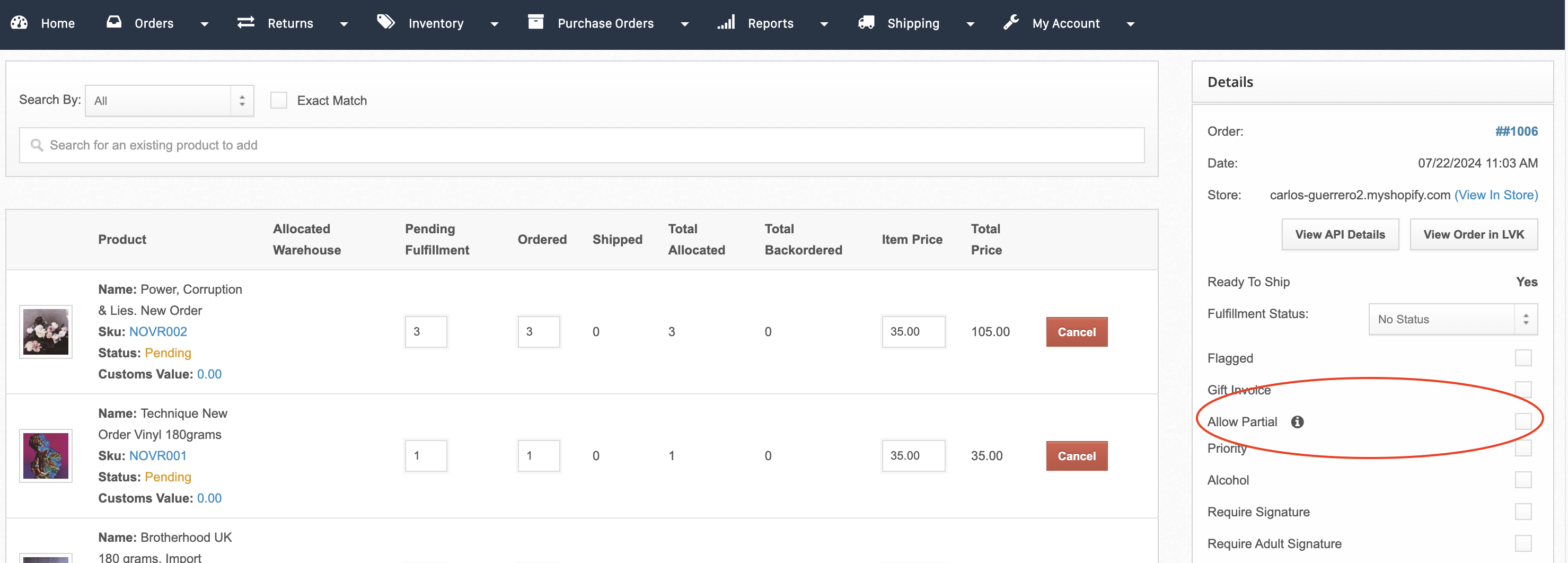Click the View Order in LVK button
1568x563 pixels.
1473,234
